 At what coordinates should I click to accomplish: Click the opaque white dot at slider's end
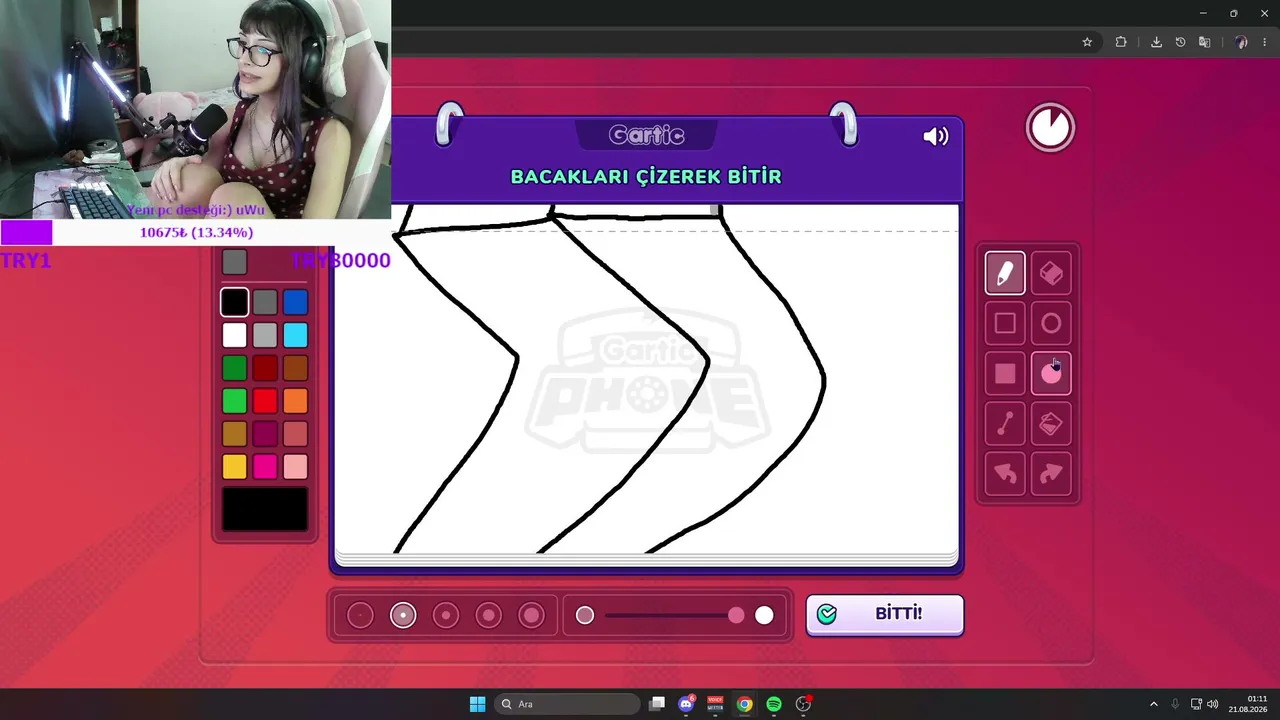coord(764,615)
